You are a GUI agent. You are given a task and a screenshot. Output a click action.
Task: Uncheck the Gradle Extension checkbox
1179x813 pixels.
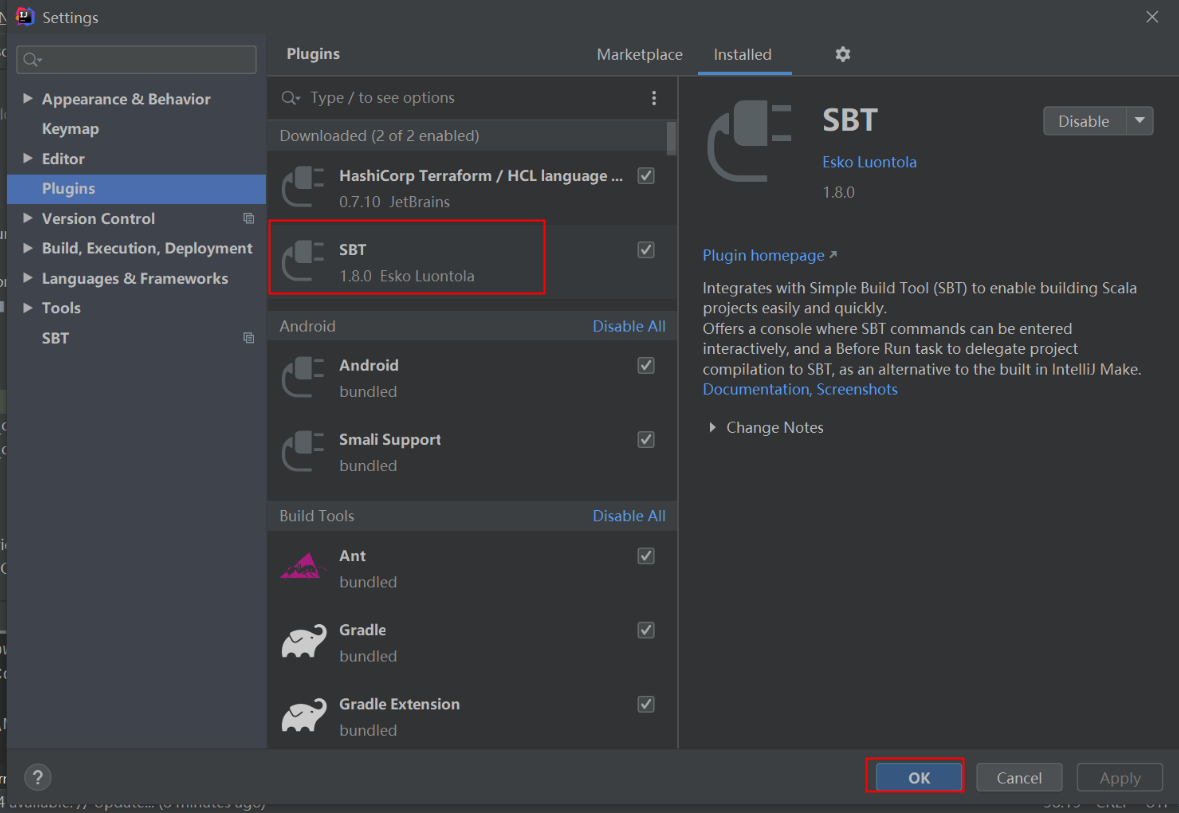click(646, 704)
